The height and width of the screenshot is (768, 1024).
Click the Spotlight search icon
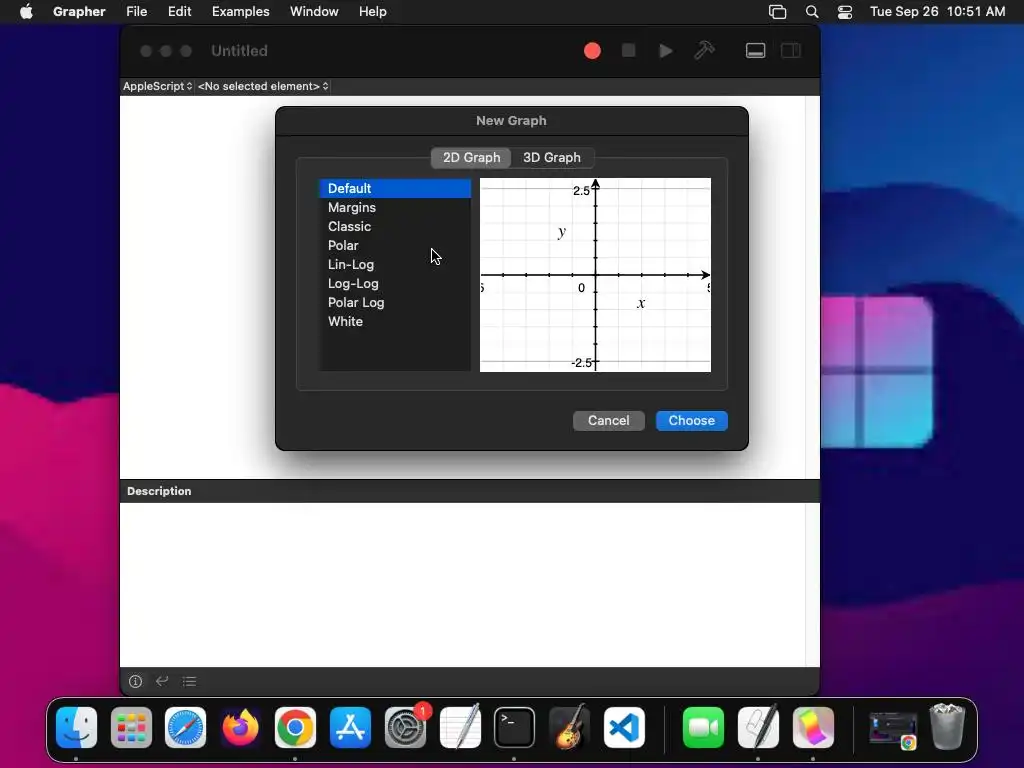coord(812,12)
